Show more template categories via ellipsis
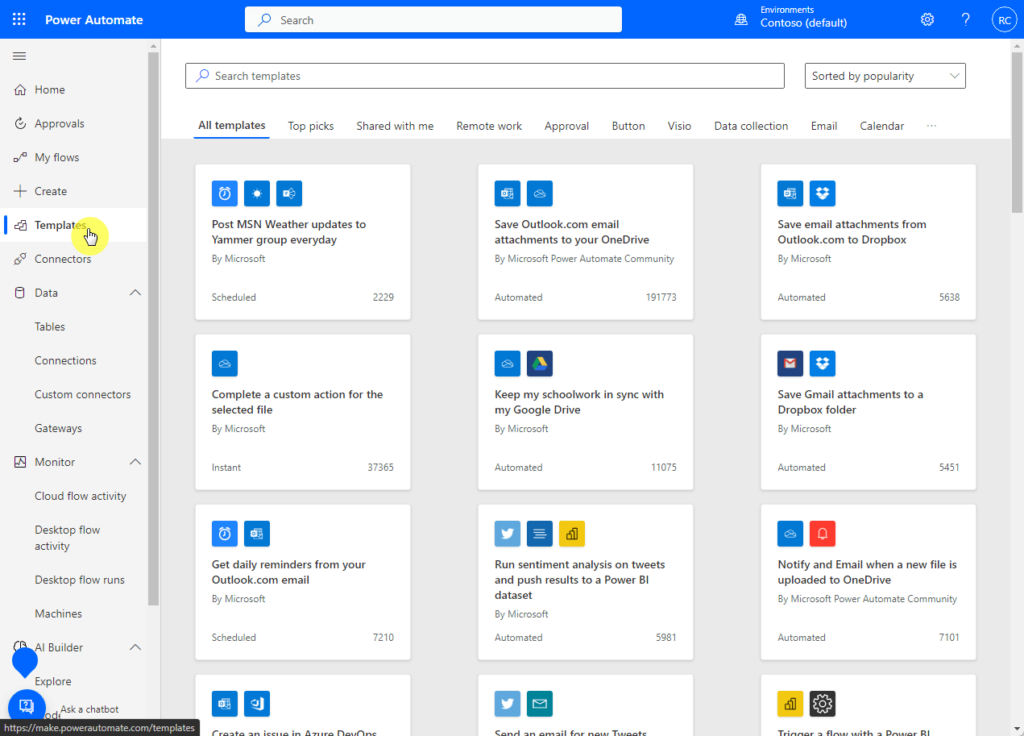 pos(931,125)
